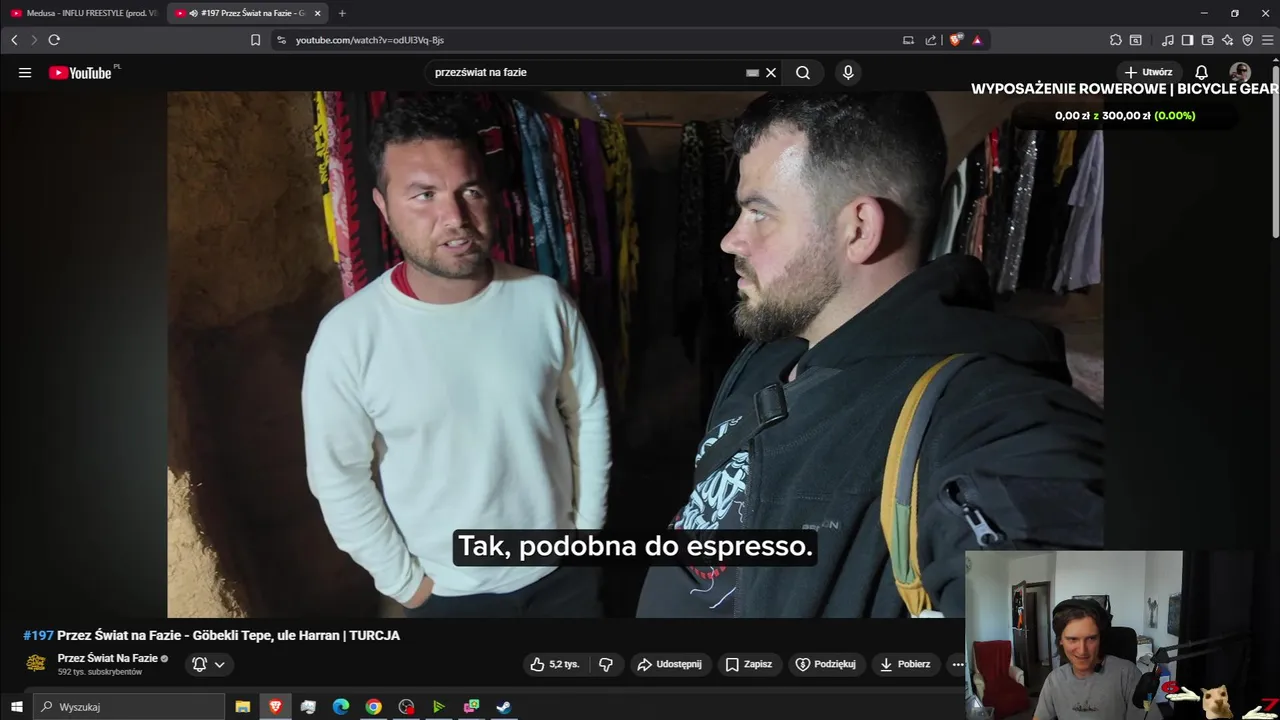The height and width of the screenshot is (720, 1280).
Task: Click the page vertical scrollbar
Action: click(x=1275, y=150)
